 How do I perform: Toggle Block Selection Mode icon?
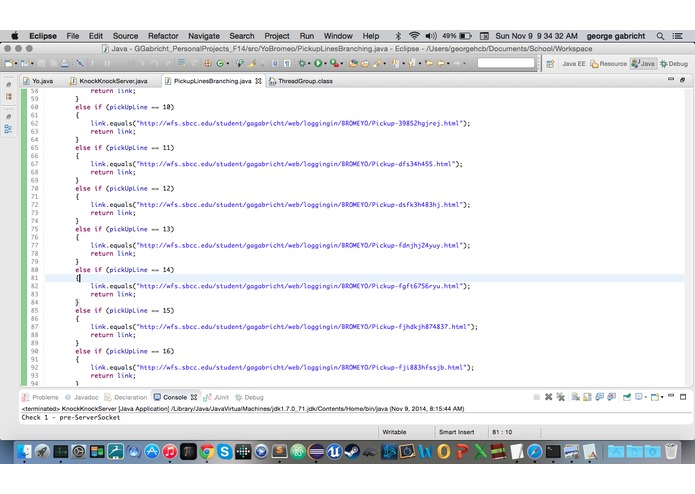click(x=275, y=63)
